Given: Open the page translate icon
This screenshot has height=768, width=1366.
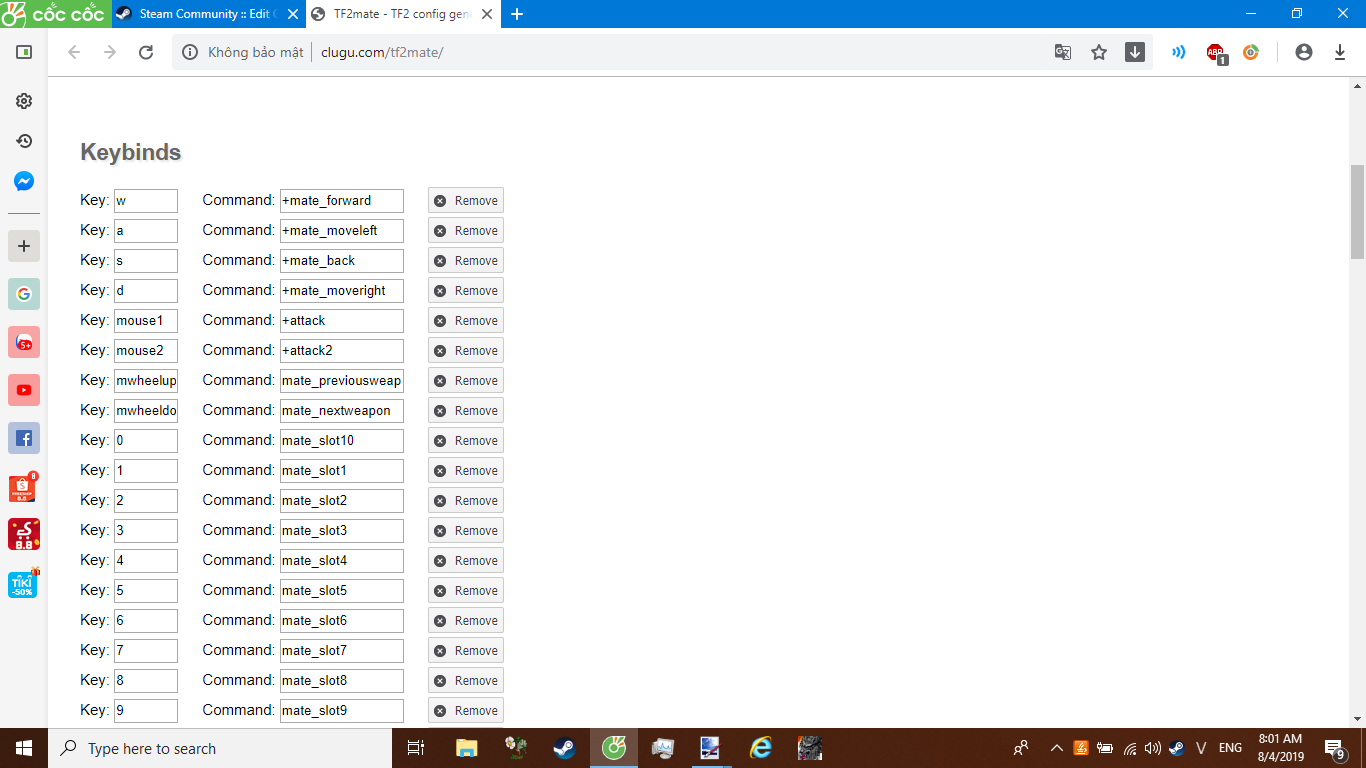Looking at the screenshot, I should 1063,52.
